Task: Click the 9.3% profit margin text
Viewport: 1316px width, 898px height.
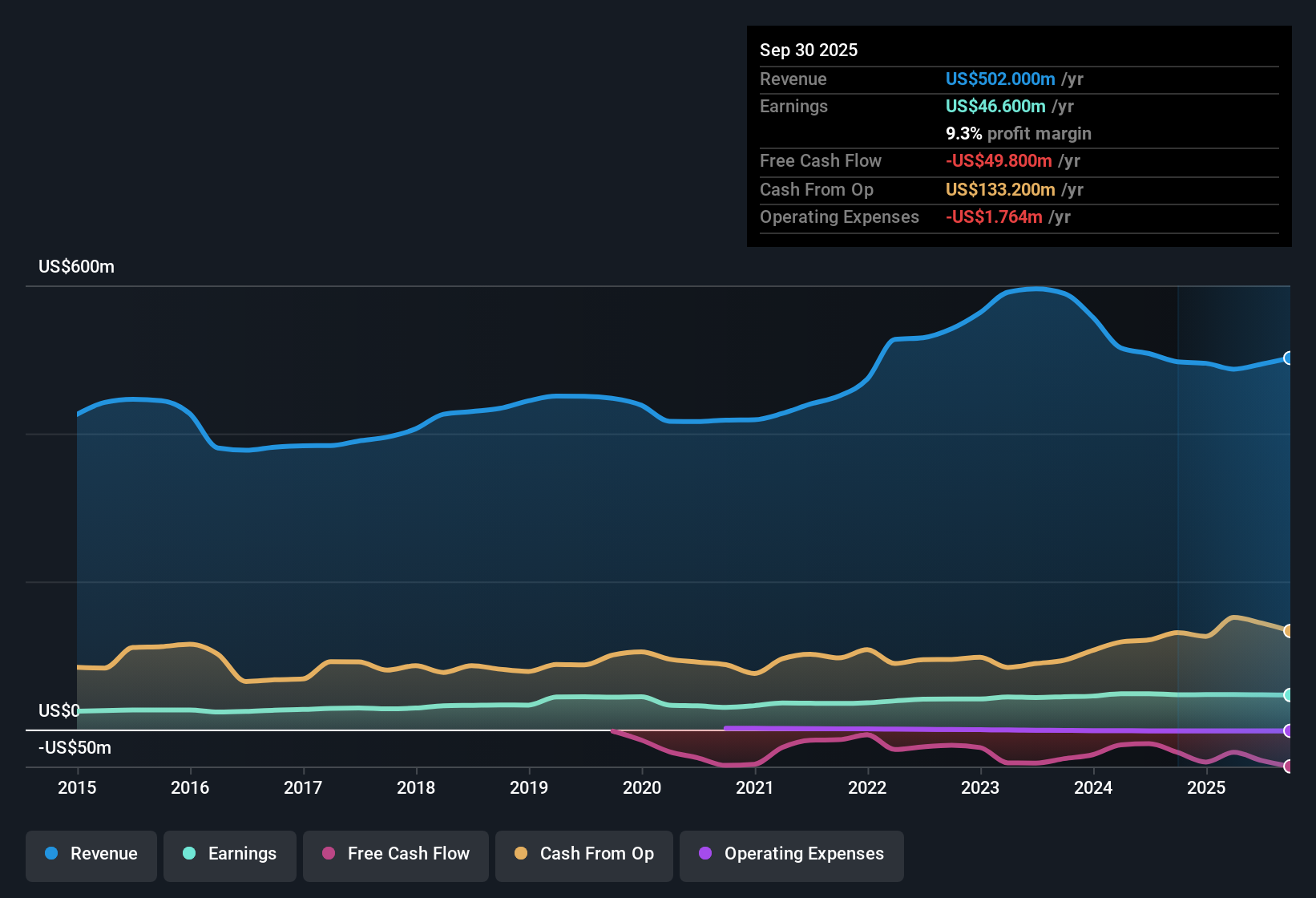Action: point(1018,133)
